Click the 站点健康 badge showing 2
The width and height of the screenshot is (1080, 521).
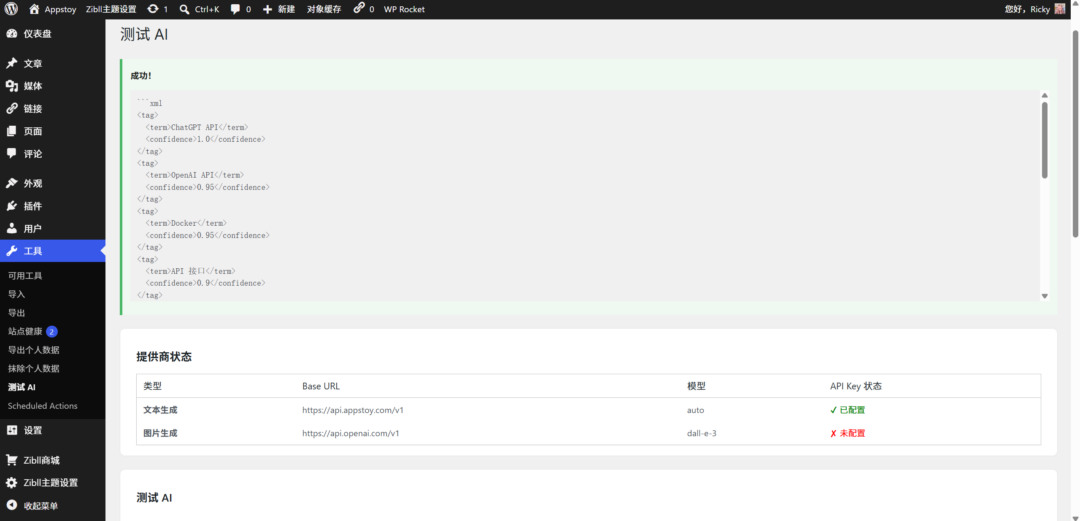coord(52,331)
